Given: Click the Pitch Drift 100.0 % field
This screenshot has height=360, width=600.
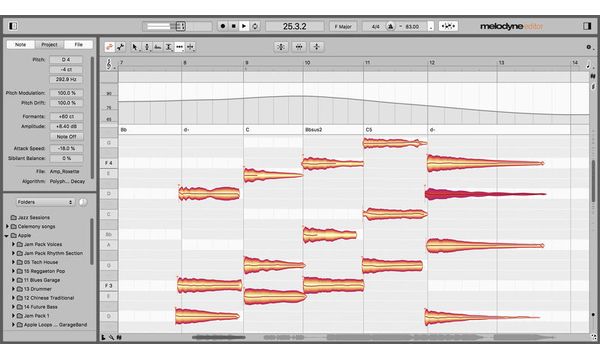Looking at the screenshot, I should coord(66,103).
